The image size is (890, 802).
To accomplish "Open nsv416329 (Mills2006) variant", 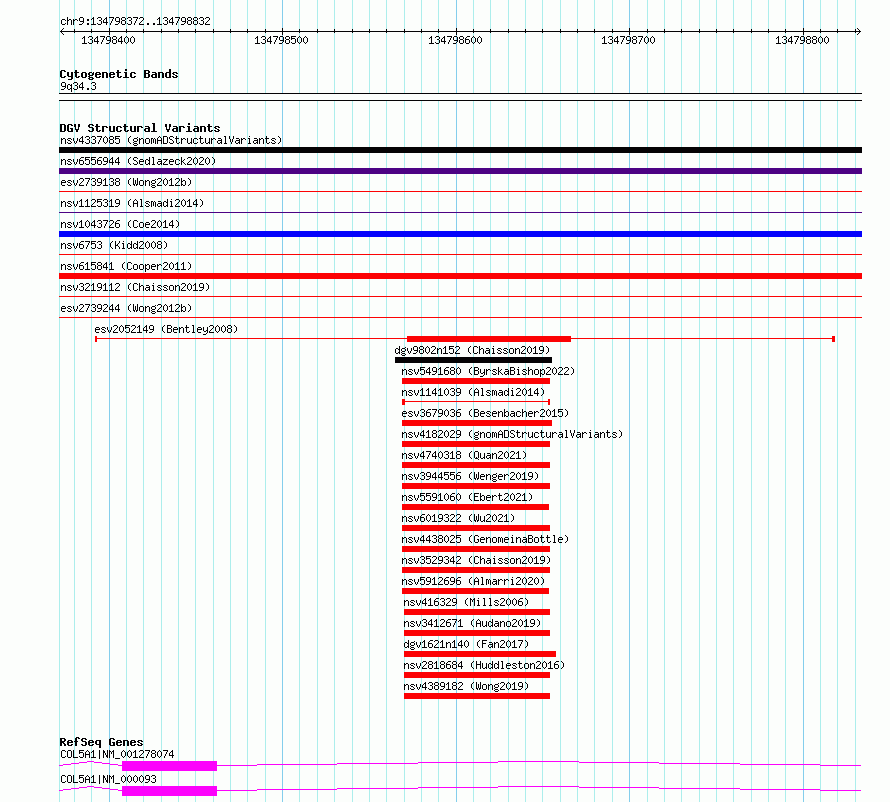I will (466, 602).
